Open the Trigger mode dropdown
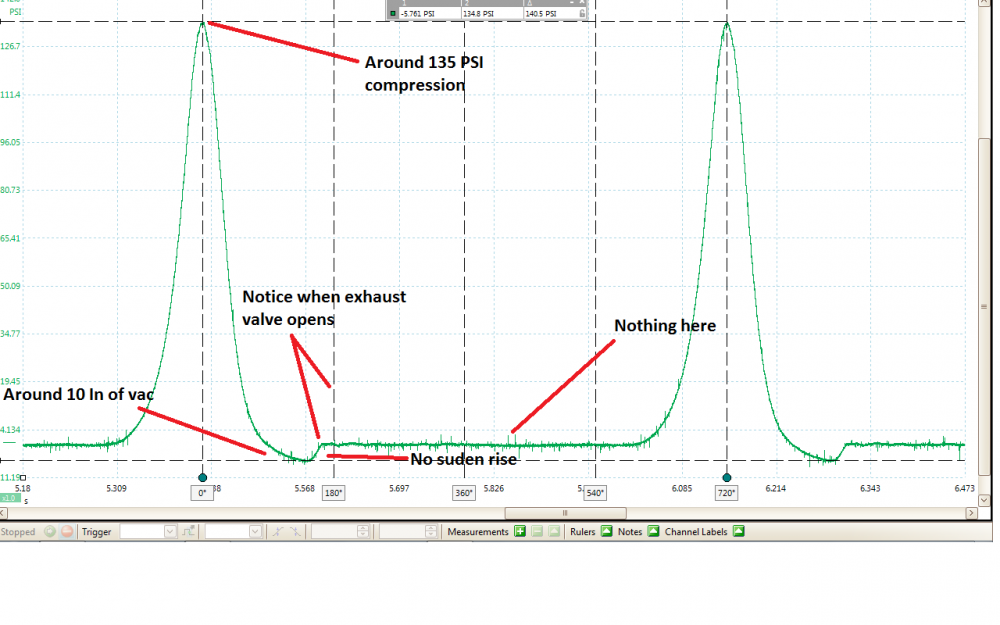 click(x=148, y=531)
